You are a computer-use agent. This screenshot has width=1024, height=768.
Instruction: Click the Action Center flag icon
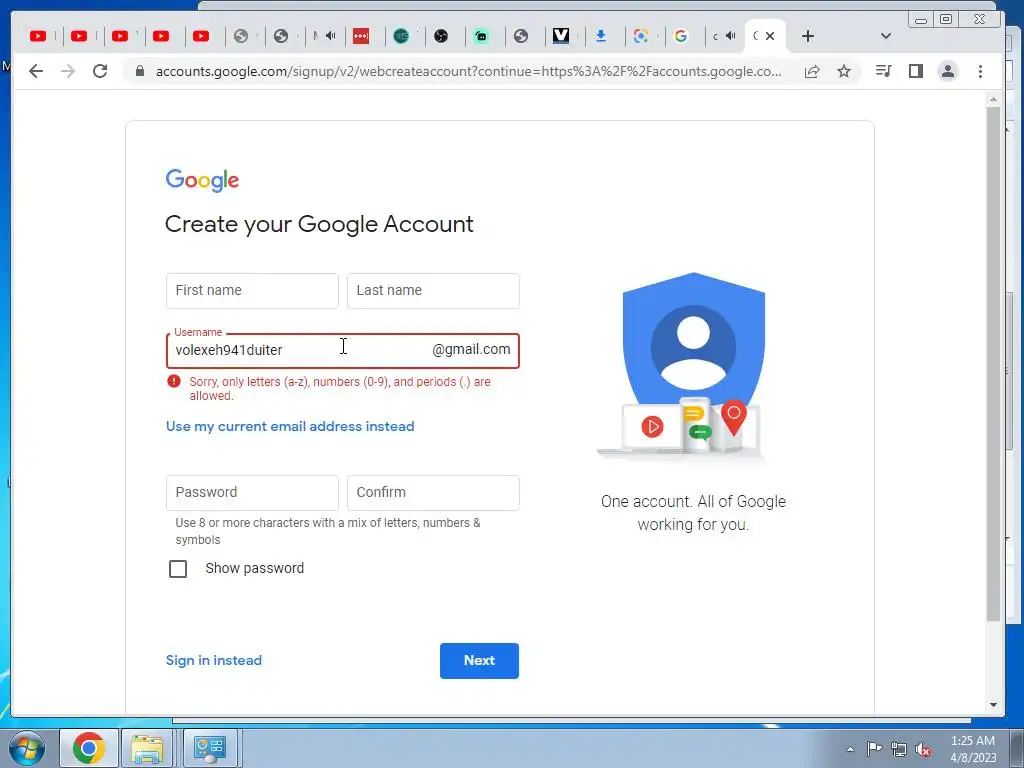pos(874,749)
